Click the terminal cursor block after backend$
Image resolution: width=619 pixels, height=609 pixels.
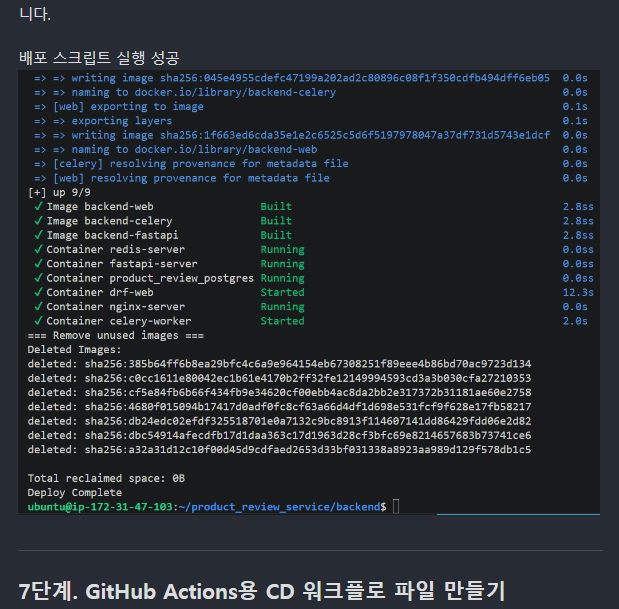point(396,506)
